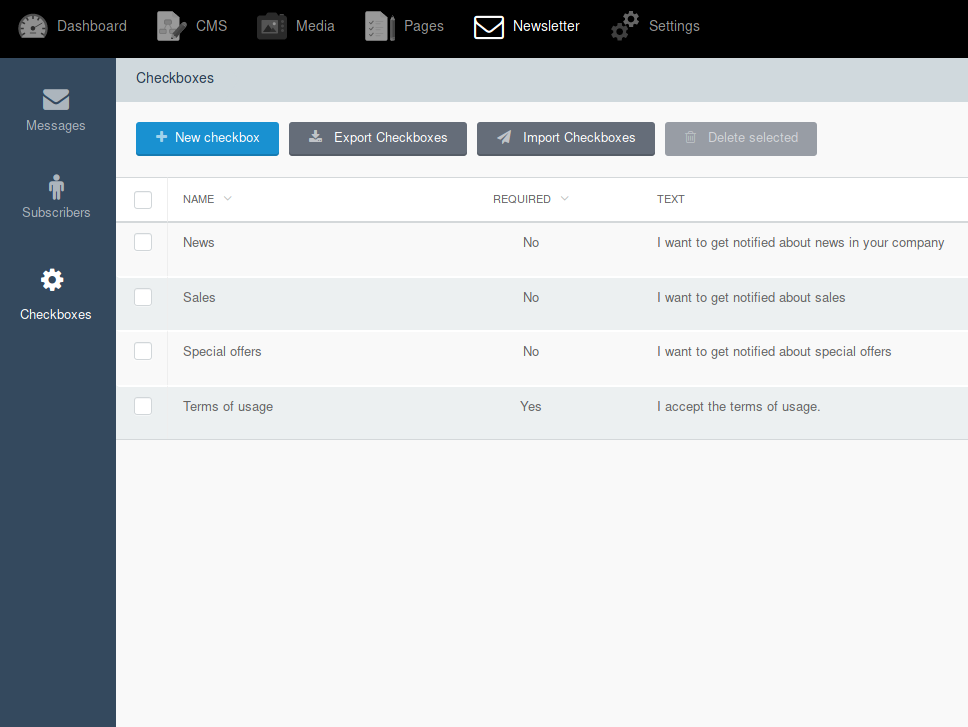968x727 pixels.
Task: Click Export Checkboxes button
Action: [378, 139]
